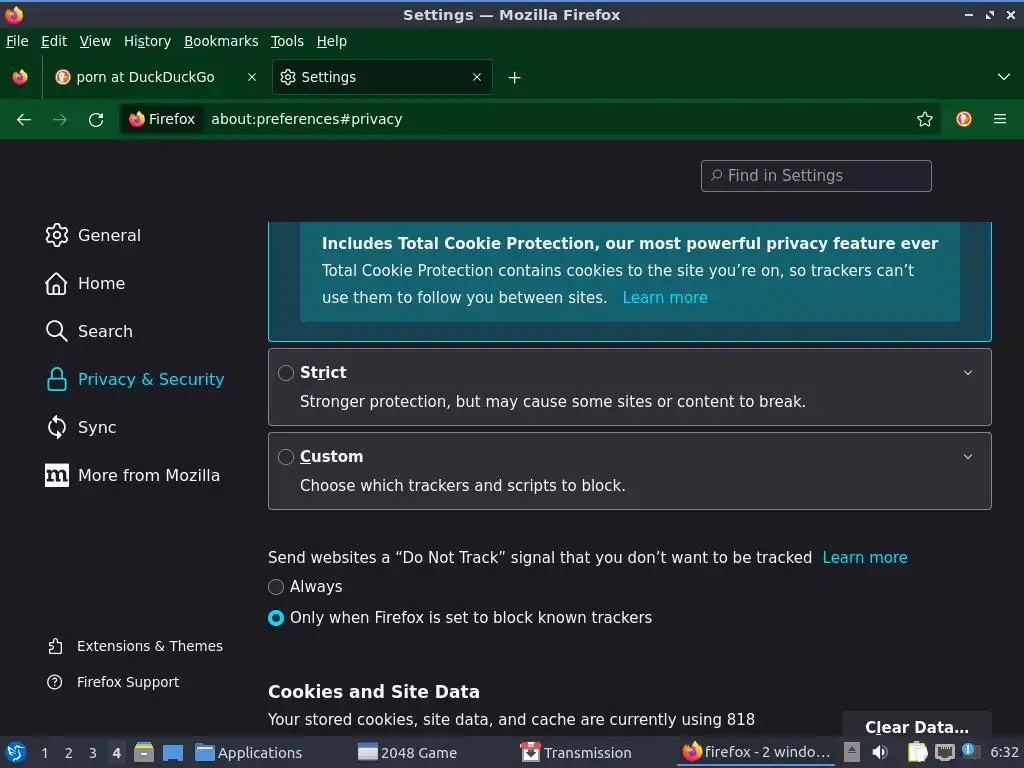Expand the Custom option chevron
This screenshot has width=1024, height=768.
(x=968, y=457)
